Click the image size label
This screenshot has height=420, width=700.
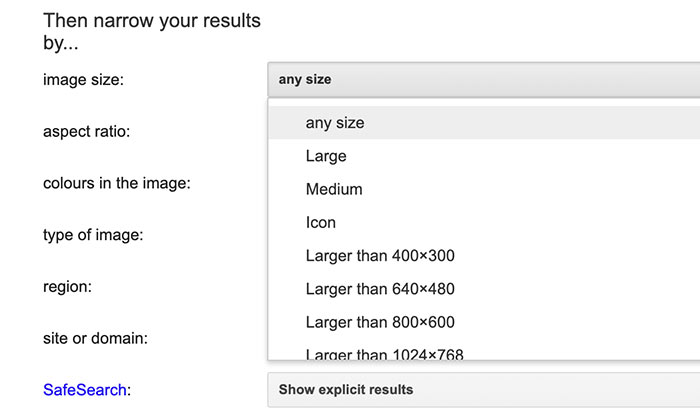83,79
